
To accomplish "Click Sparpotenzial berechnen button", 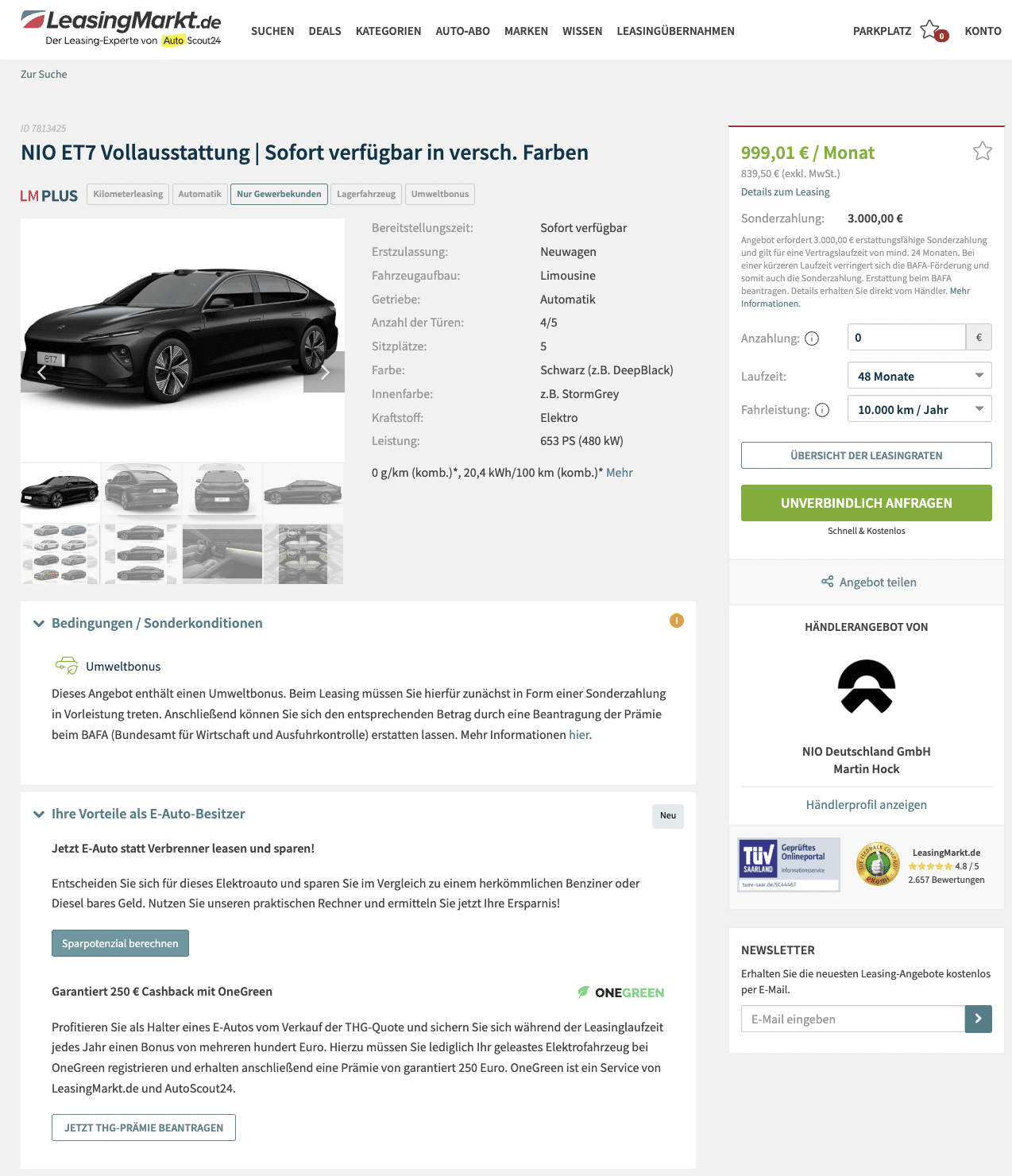I will tap(120, 943).
